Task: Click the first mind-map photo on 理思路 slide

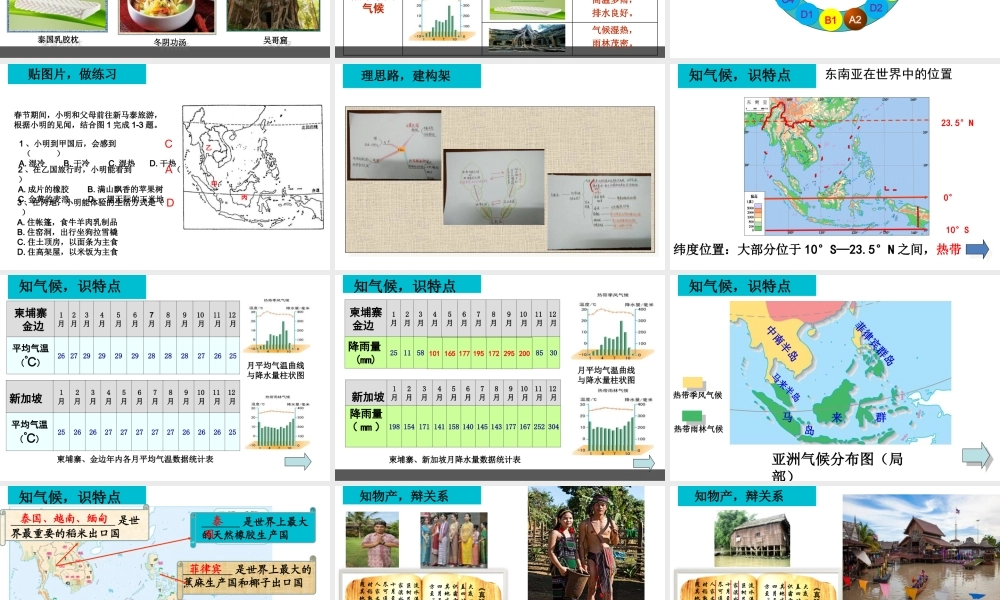Action: click(x=395, y=143)
